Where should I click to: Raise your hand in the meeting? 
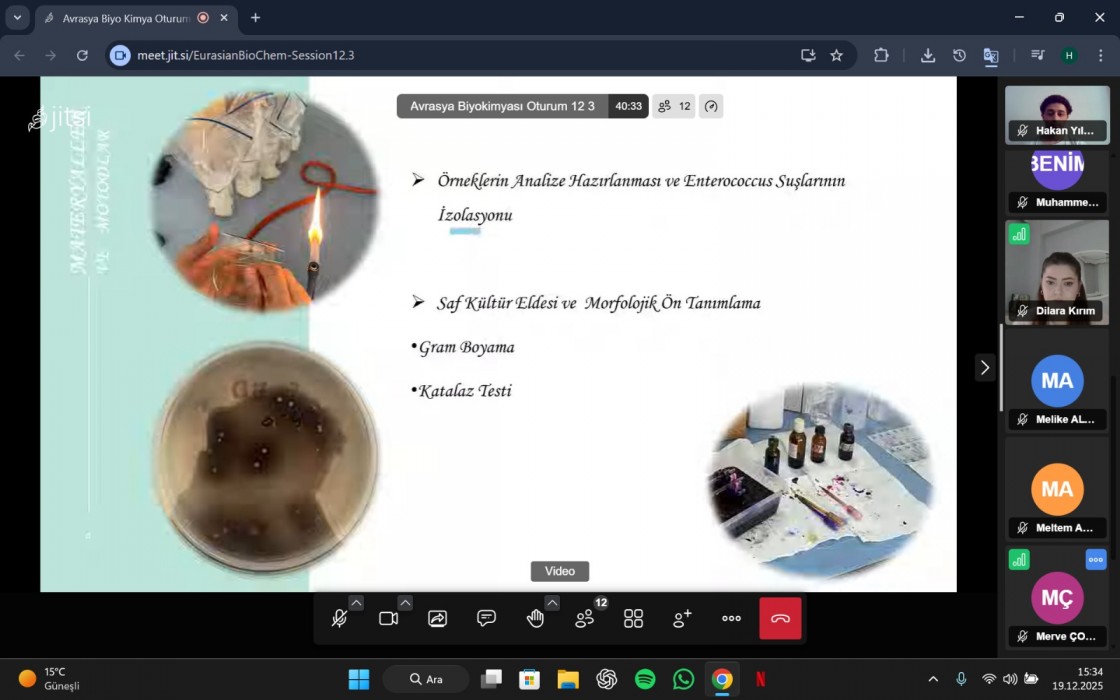click(535, 619)
